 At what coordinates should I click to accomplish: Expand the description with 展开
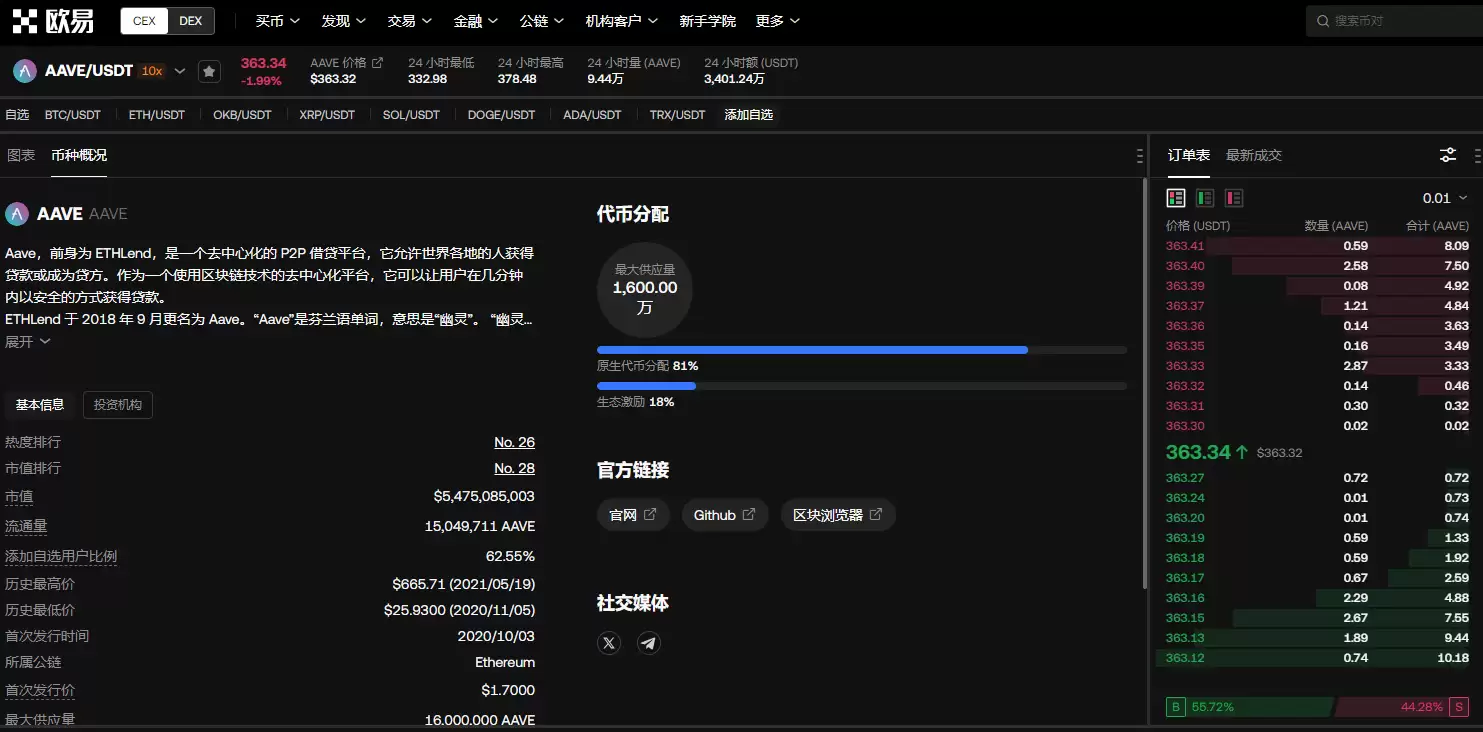(x=28, y=342)
